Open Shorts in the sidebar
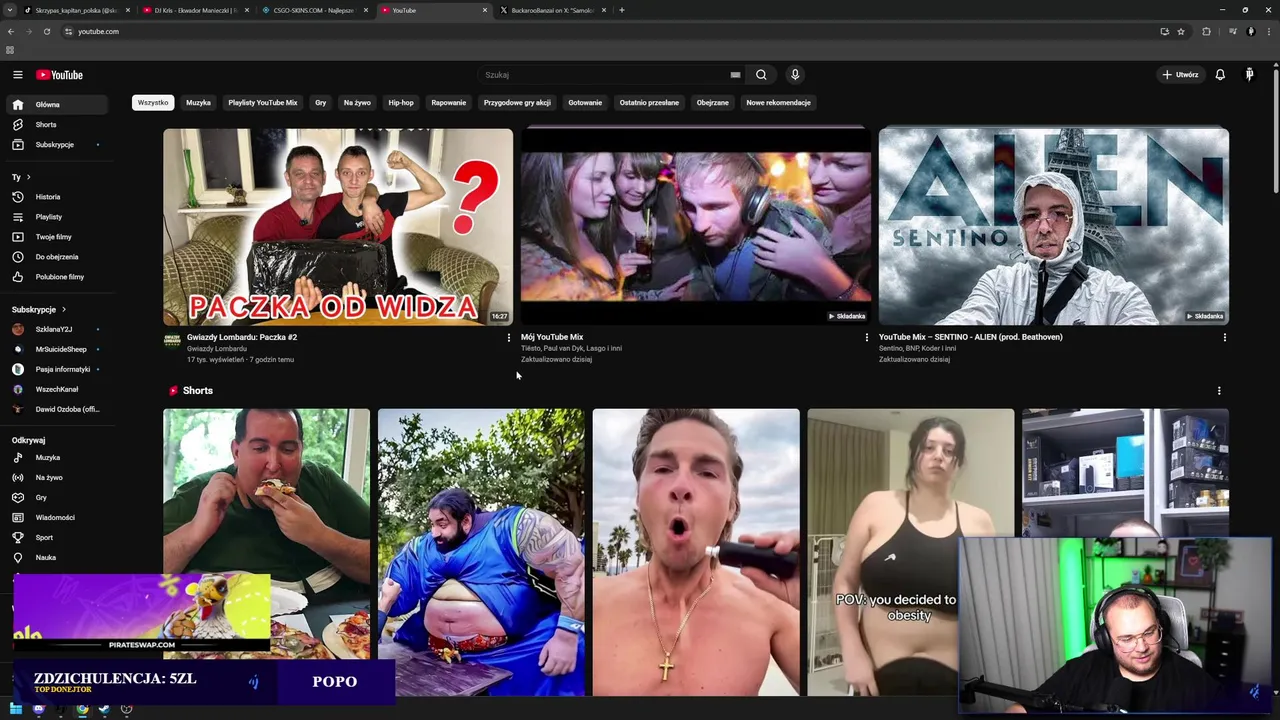This screenshot has height=720, width=1280. point(56,125)
